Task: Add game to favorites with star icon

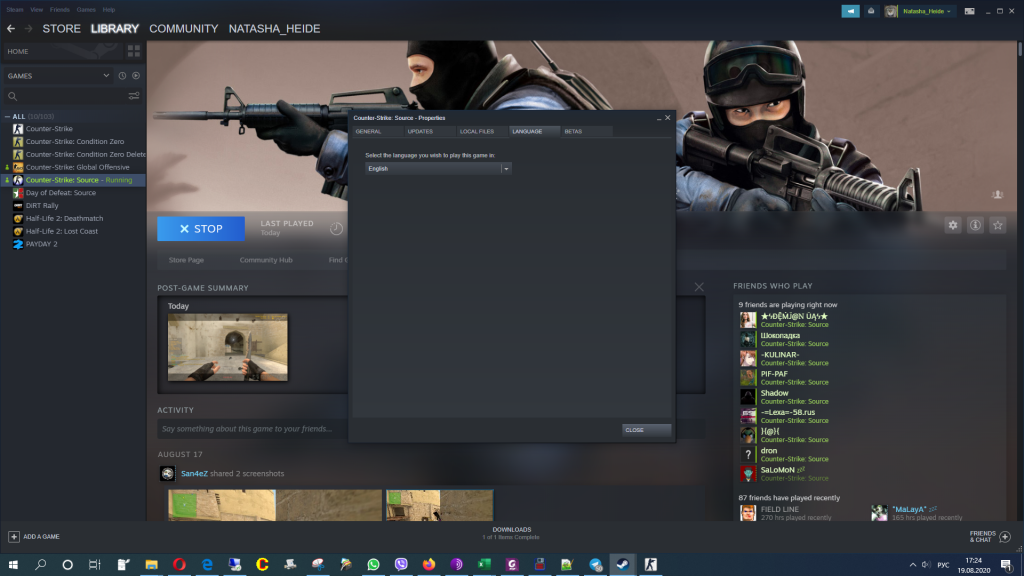Action: [x=997, y=225]
